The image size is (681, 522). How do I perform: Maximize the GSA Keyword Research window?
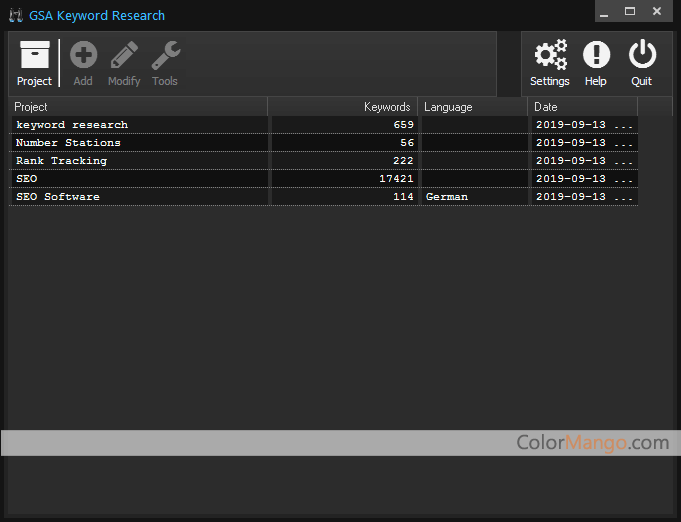click(x=630, y=11)
